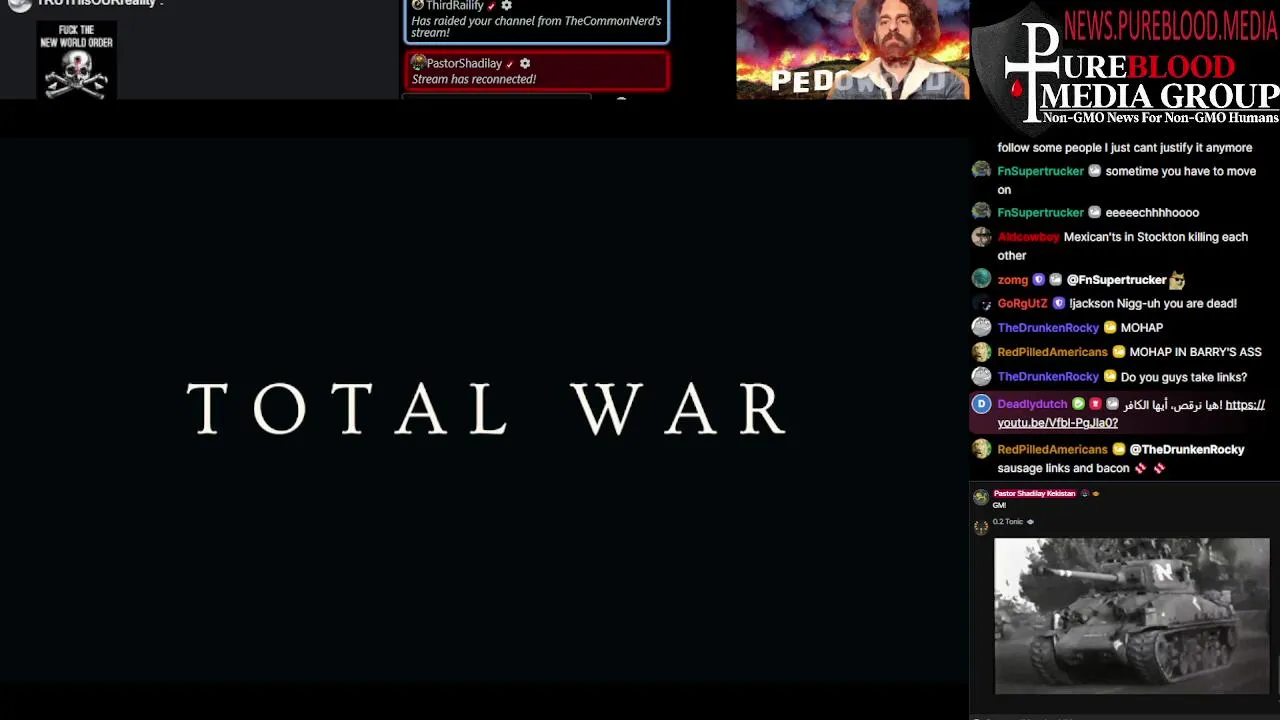This screenshot has width=1280, height=720.
Task: Click doge sunglasses emoji in zomg's message
Action: click(x=1177, y=279)
